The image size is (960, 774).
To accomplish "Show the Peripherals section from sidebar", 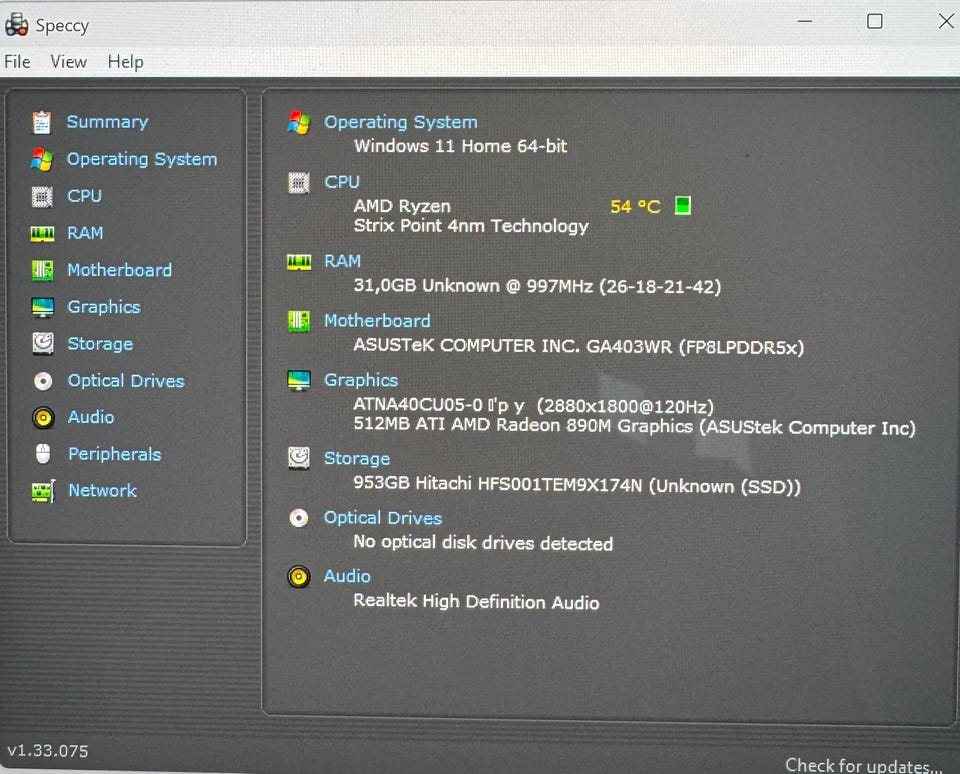I will pyautogui.click(x=115, y=454).
